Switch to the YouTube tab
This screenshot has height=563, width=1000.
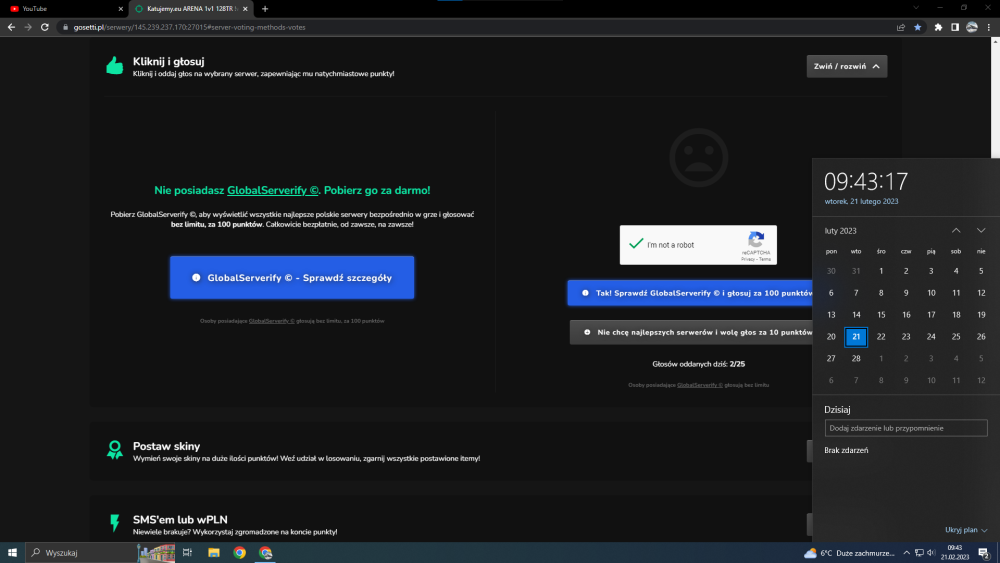click(64, 9)
